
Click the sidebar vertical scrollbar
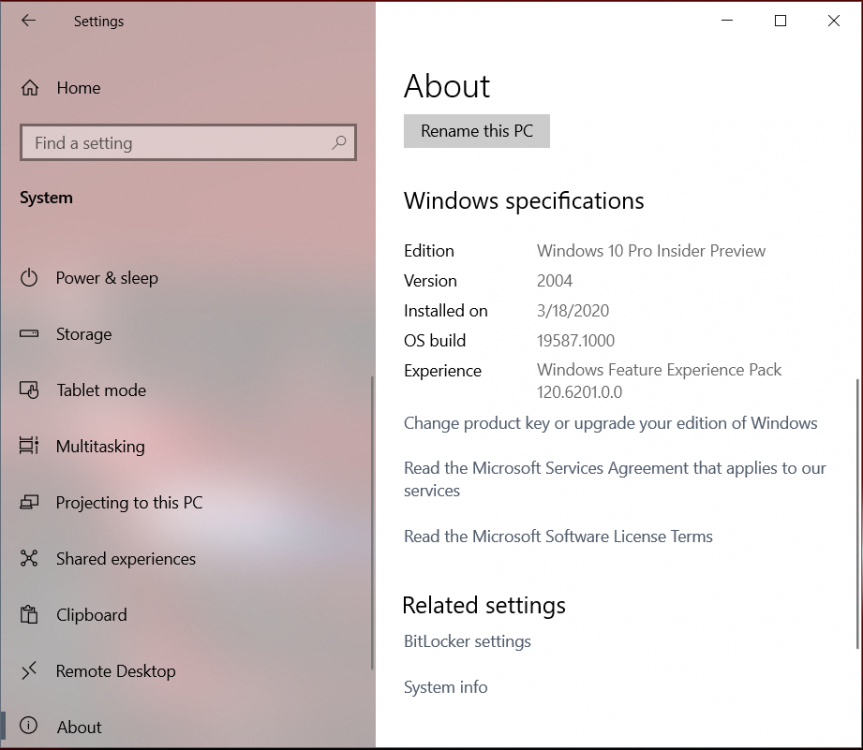373,523
